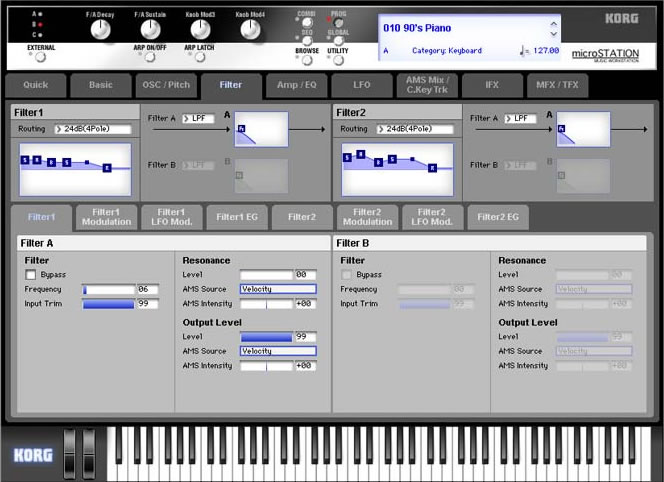Image resolution: width=664 pixels, height=482 pixels.
Task: Click Filter1 EG envelope graph
Action: pyautogui.click(x=75, y=169)
